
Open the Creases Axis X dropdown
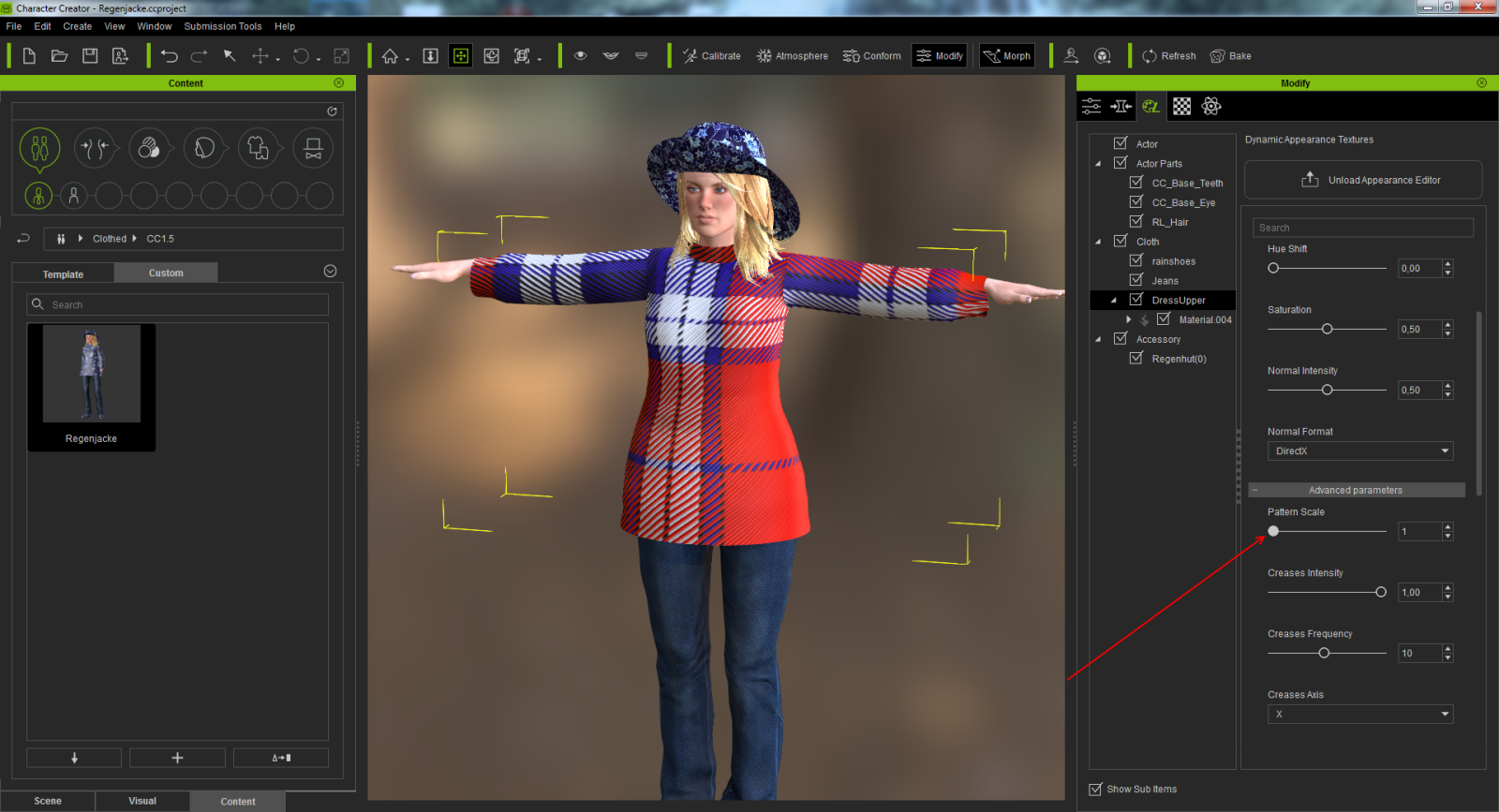pos(1360,715)
